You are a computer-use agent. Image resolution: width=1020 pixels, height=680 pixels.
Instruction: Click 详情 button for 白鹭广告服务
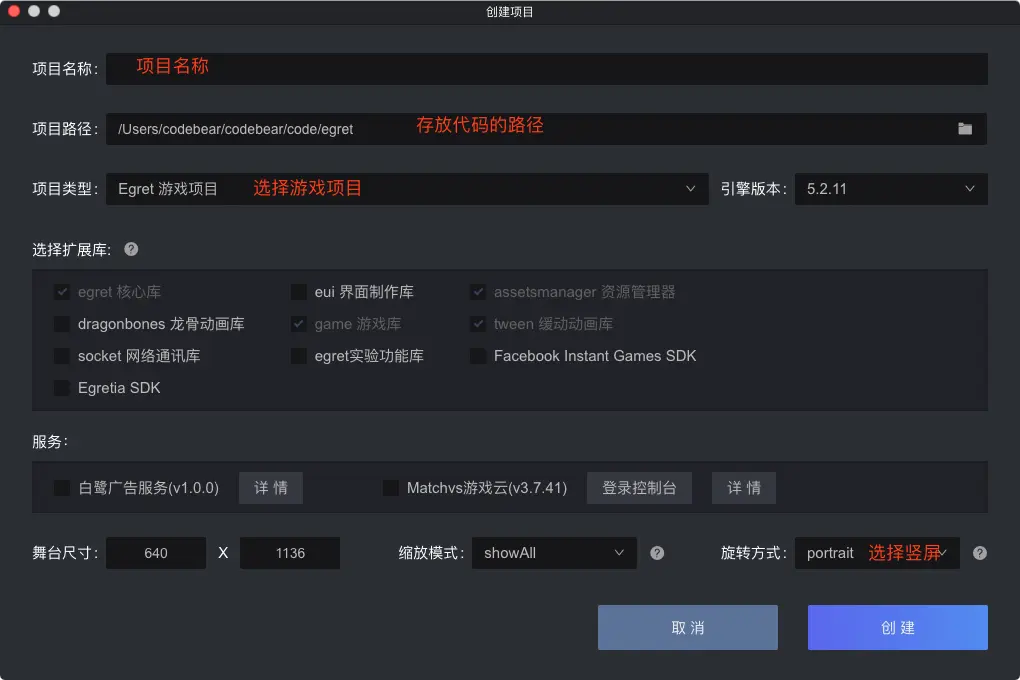(x=271, y=488)
